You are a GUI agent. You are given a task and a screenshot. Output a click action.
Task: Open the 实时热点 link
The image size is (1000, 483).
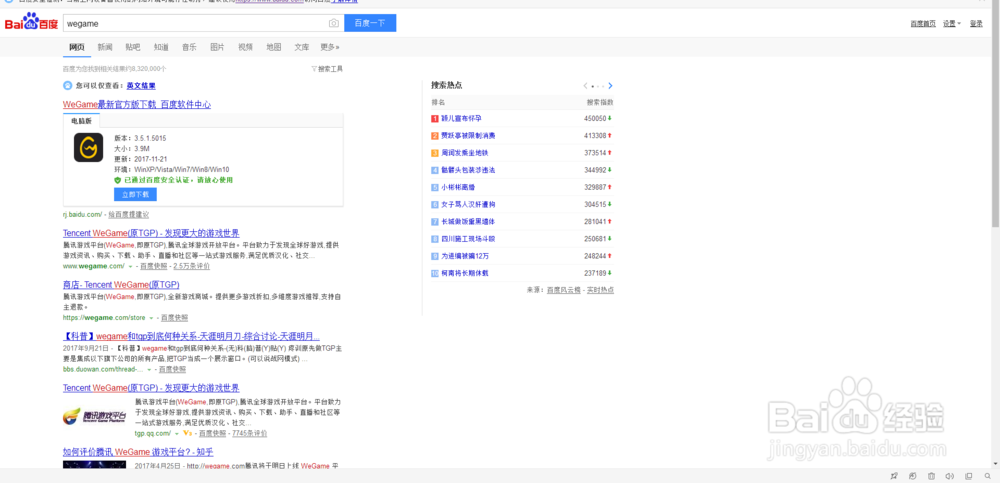click(x=601, y=290)
